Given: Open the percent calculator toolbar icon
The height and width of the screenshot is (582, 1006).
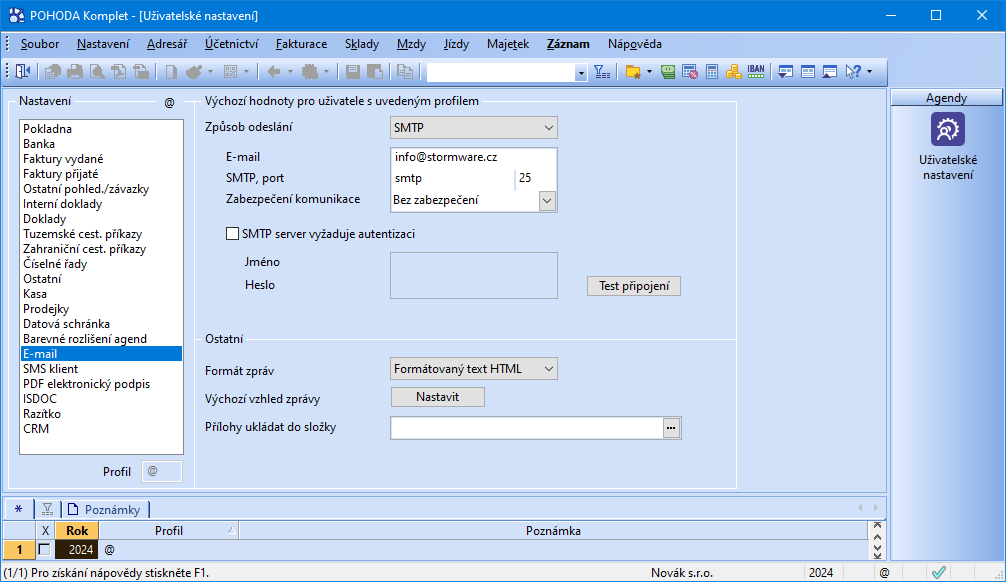Looking at the screenshot, I should 690,71.
